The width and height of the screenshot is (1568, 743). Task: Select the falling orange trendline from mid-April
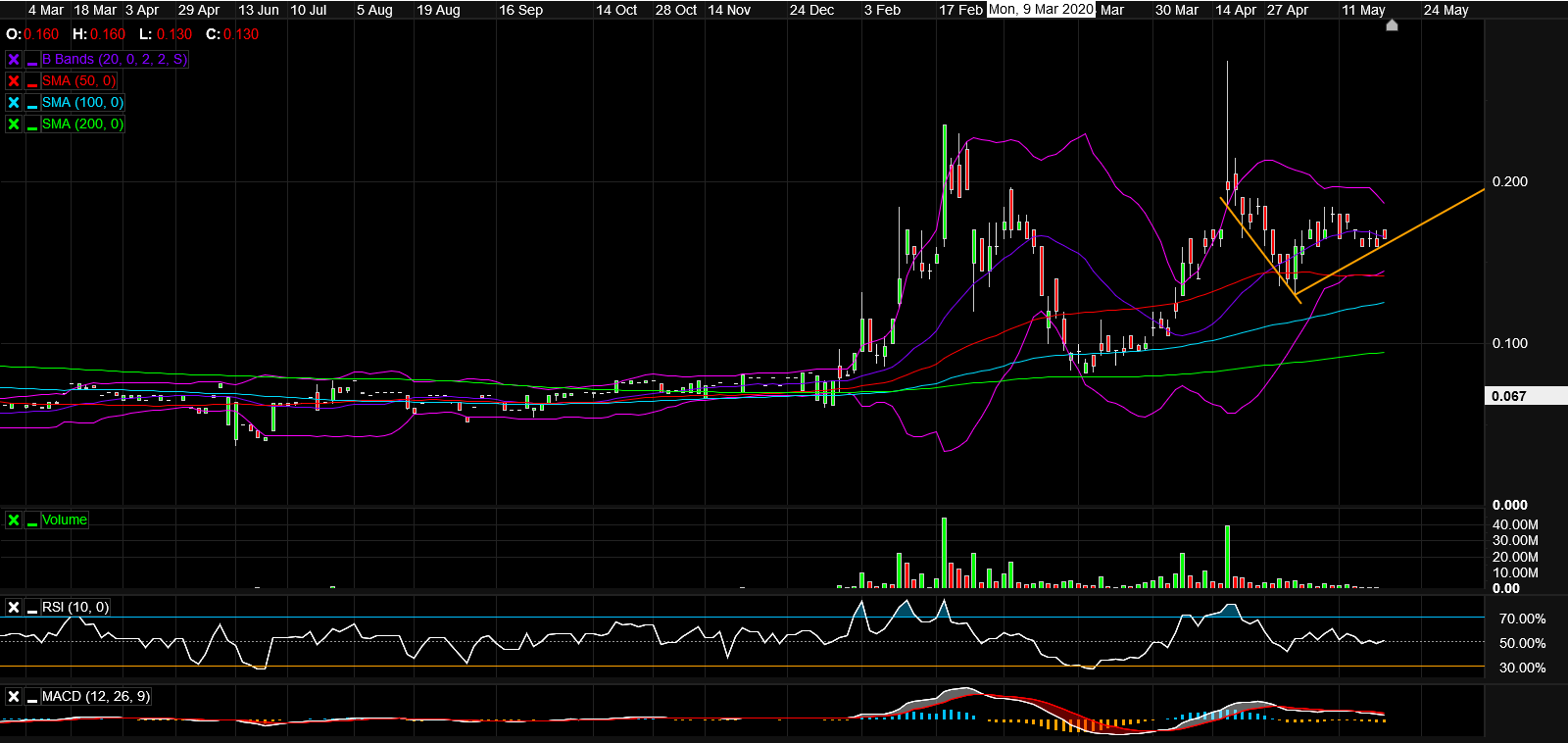[x=1260, y=251]
